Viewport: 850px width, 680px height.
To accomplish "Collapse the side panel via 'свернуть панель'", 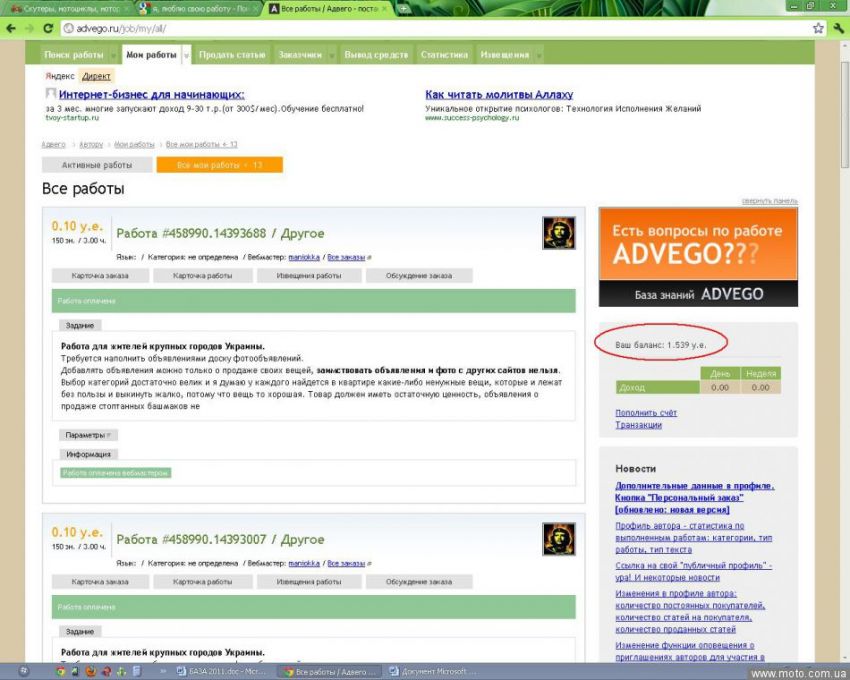I will (769, 201).
